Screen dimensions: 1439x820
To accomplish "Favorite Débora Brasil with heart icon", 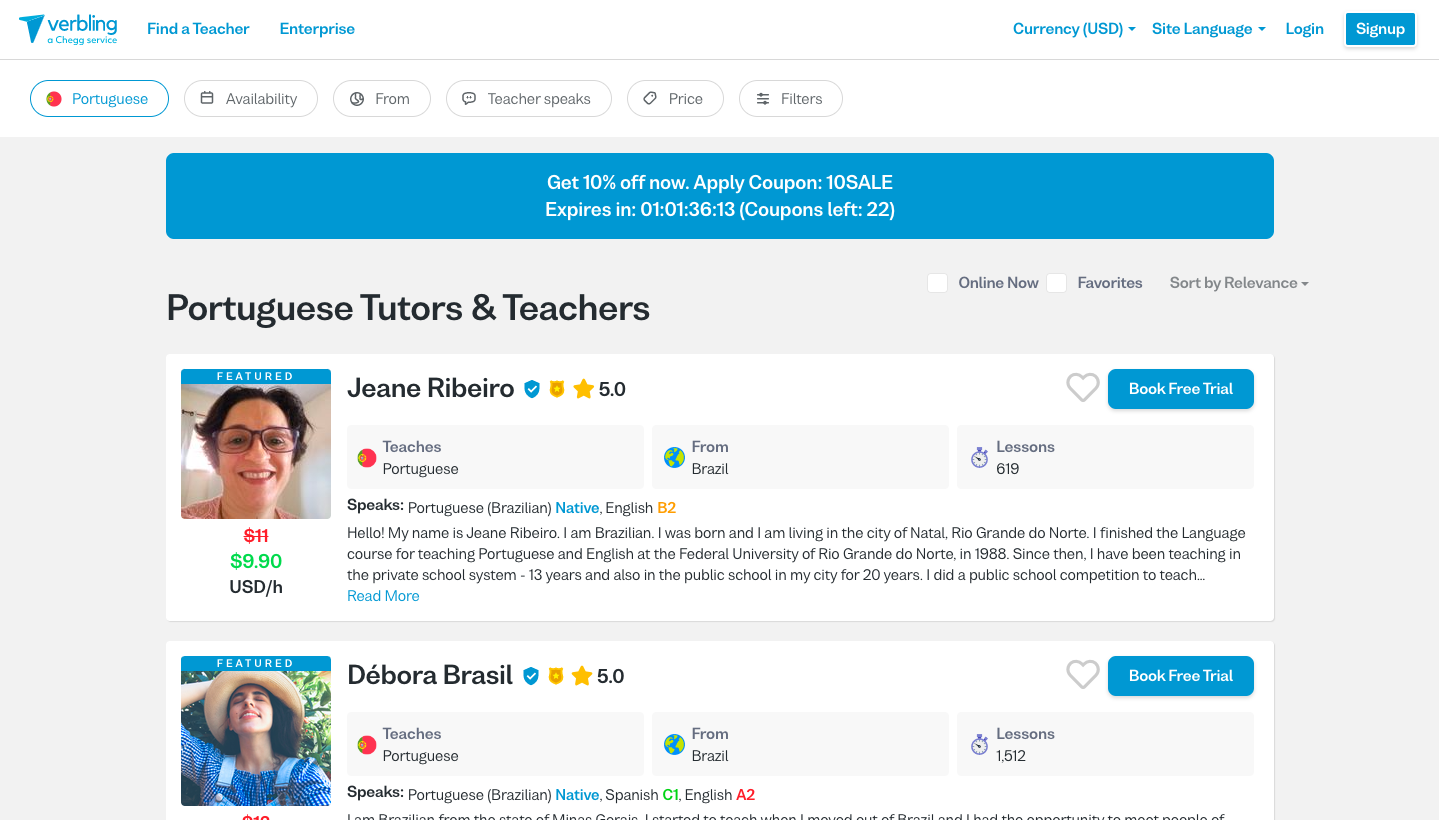I will point(1082,675).
